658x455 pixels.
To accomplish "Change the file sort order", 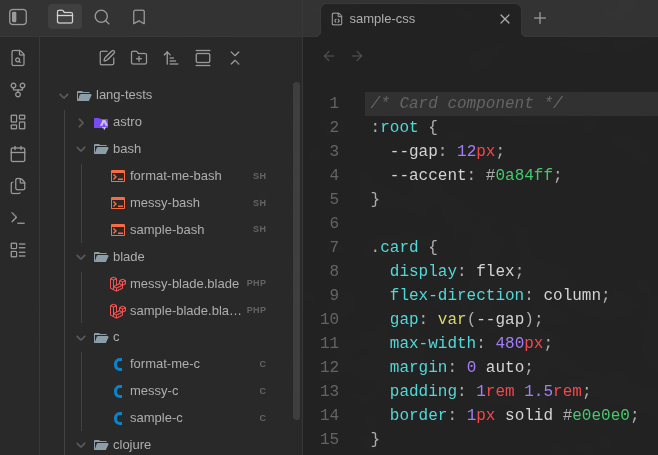I will (x=171, y=58).
